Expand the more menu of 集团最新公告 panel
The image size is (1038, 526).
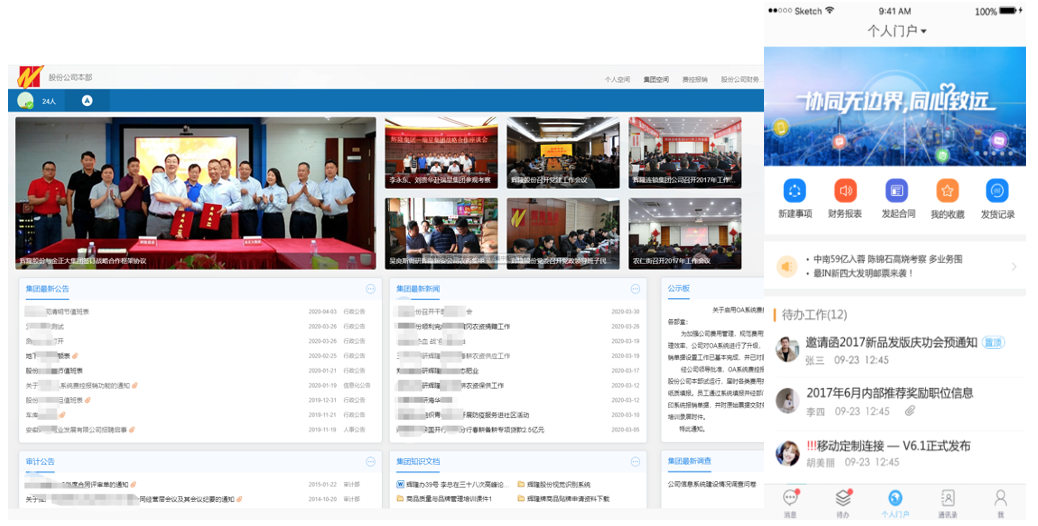tap(370, 289)
